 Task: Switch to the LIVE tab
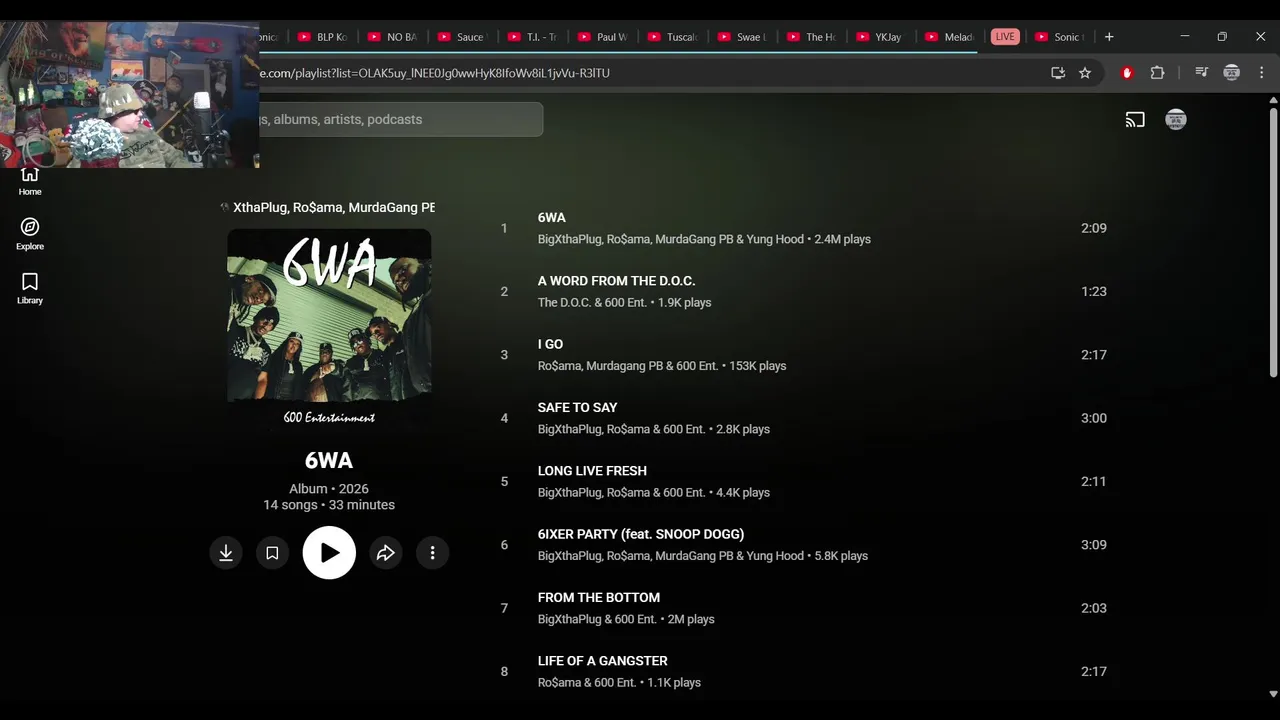point(1005,37)
